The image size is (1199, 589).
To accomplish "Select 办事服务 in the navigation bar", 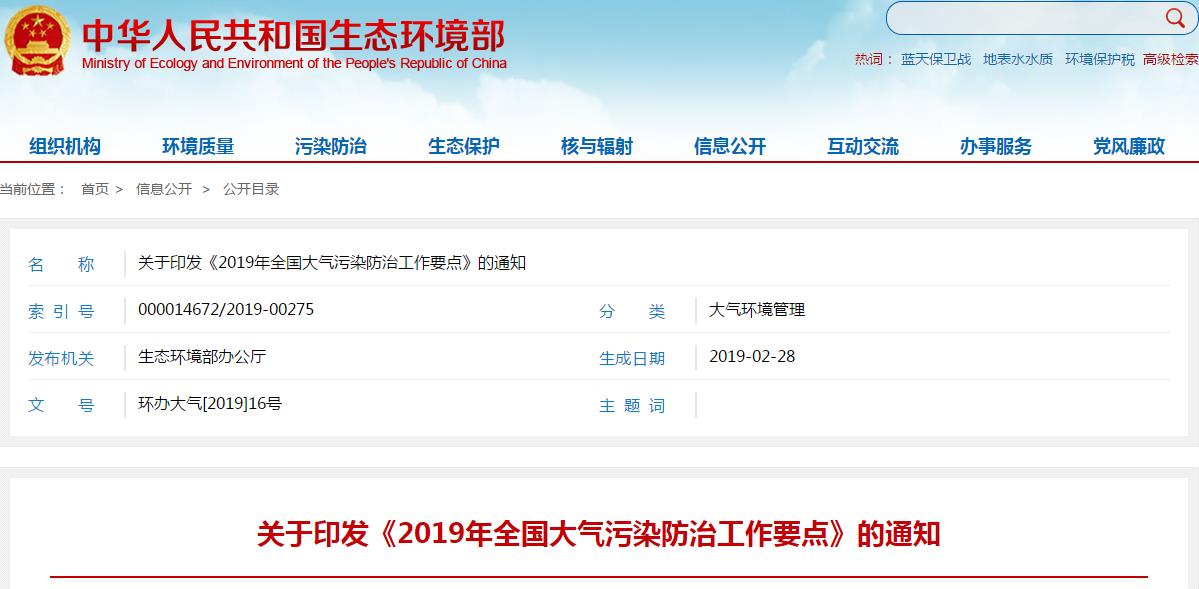I will click(x=996, y=147).
